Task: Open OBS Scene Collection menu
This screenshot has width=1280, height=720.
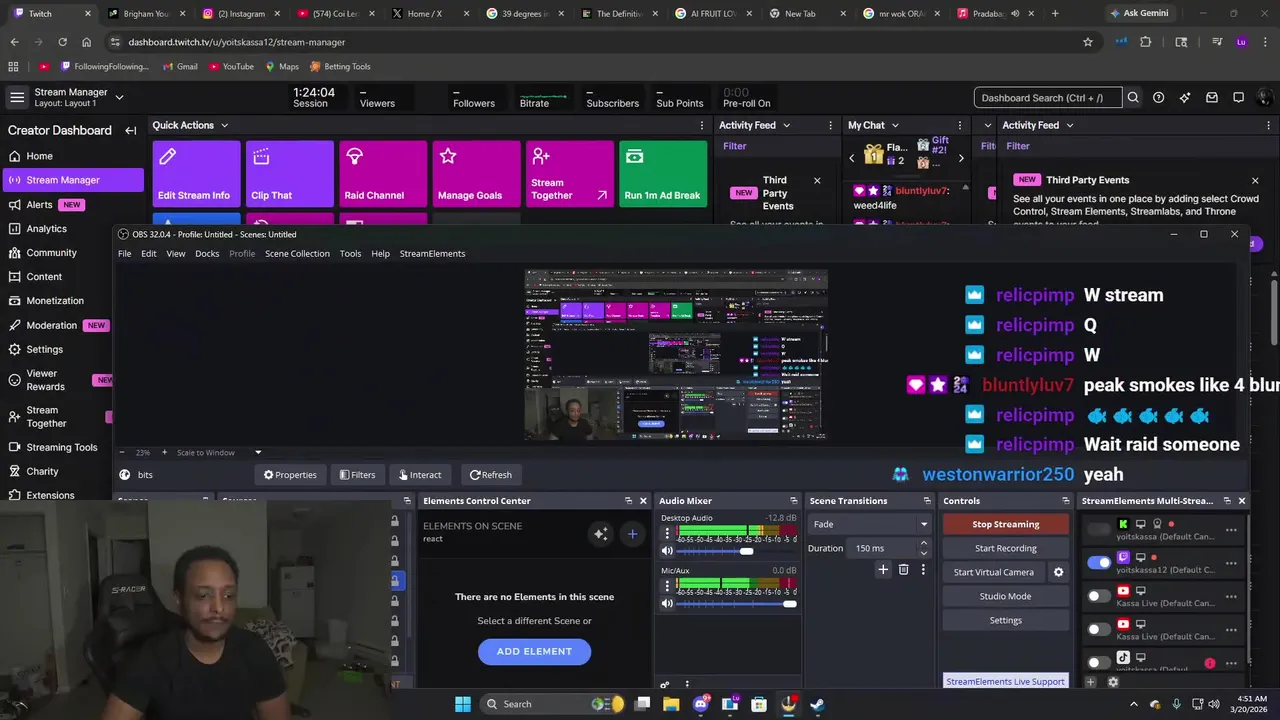Action: (x=297, y=254)
